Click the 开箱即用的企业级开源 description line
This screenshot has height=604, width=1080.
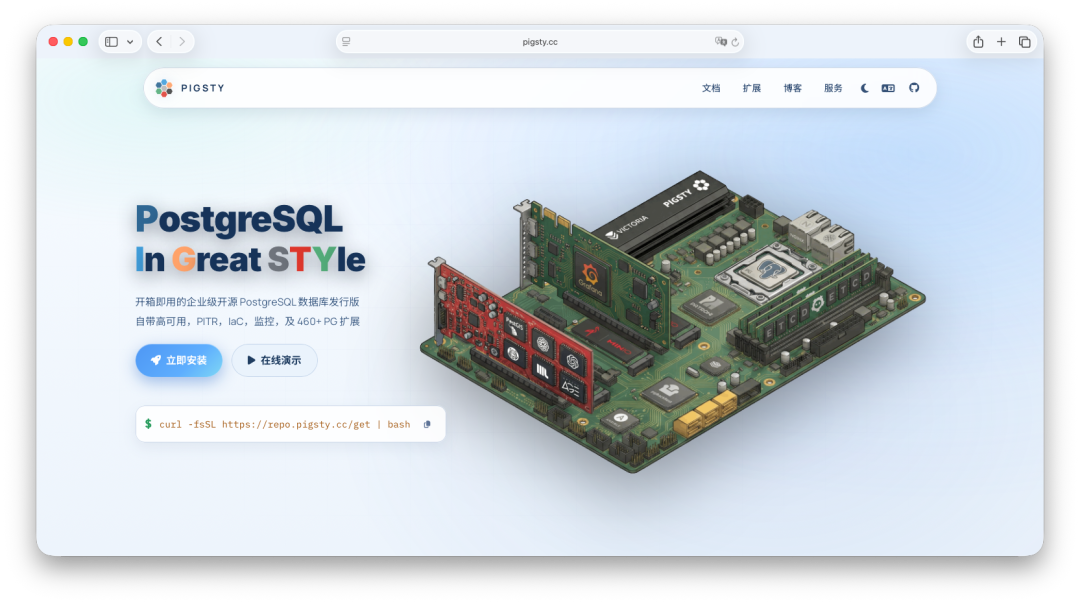pyautogui.click(x=247, y=302)
